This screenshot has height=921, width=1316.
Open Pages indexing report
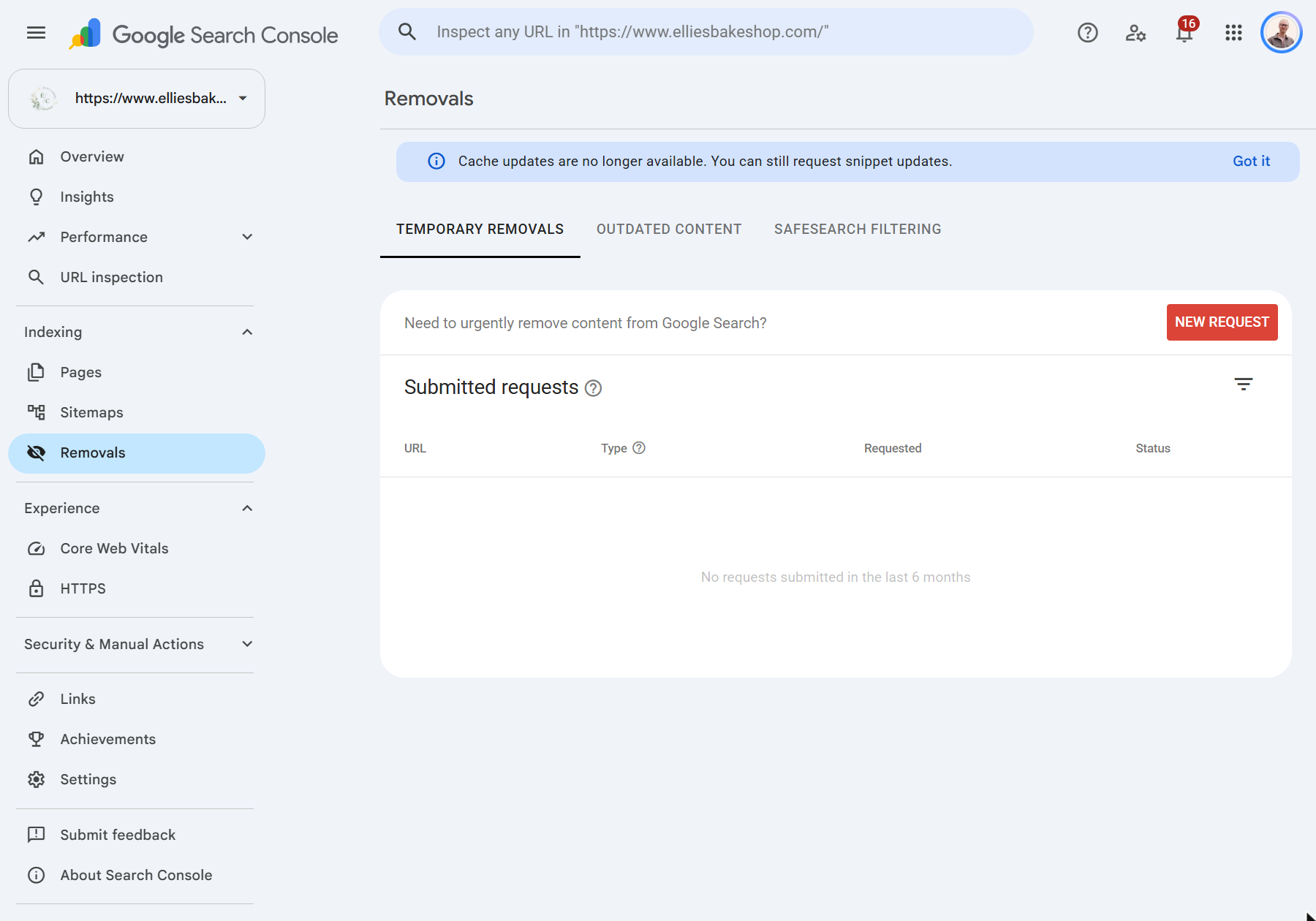pyautogui.click(x=137, y=372)
